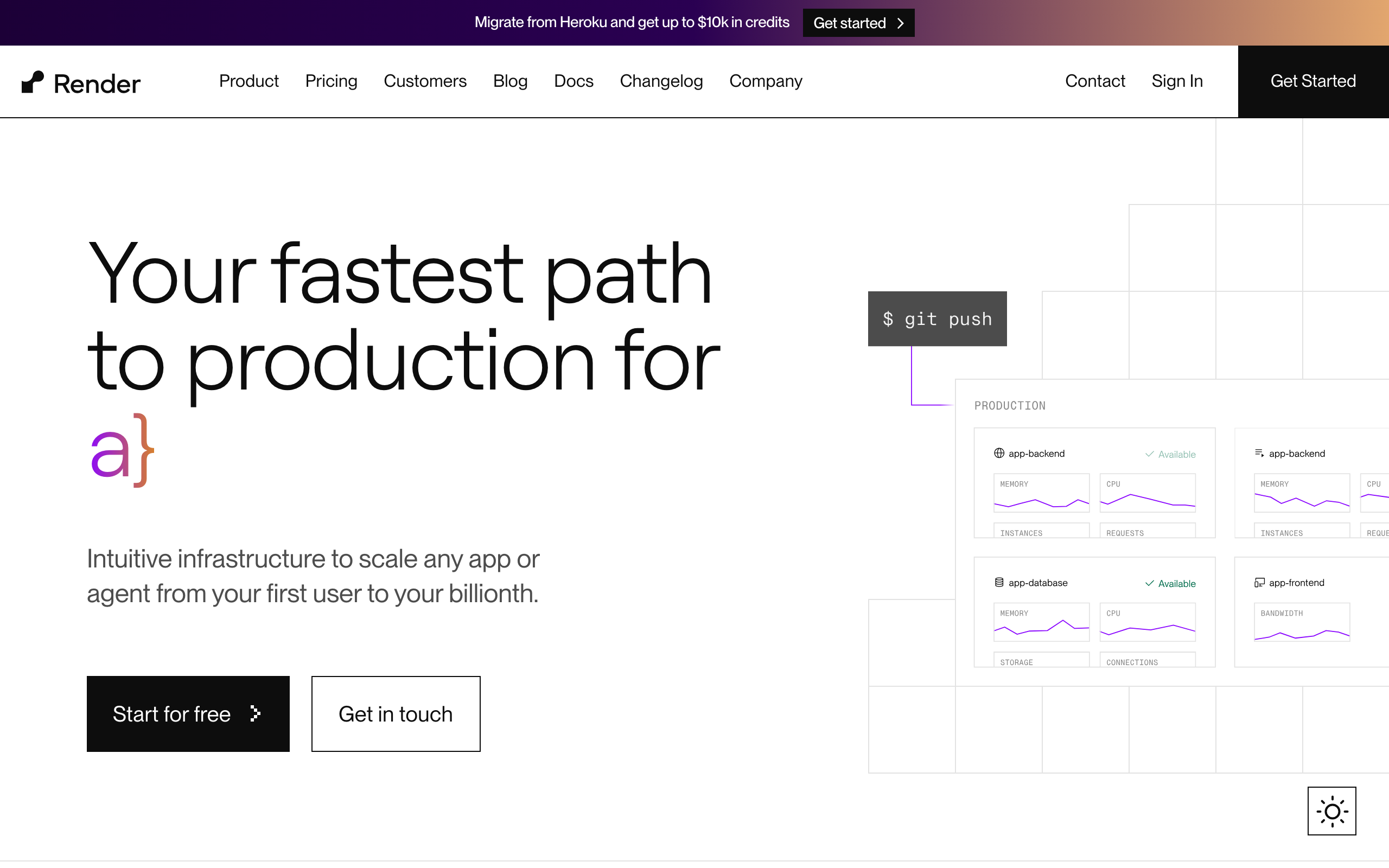Click the $ git push terminal box
The width and height of the screenshot is (1389, 868).
point(936,318)
